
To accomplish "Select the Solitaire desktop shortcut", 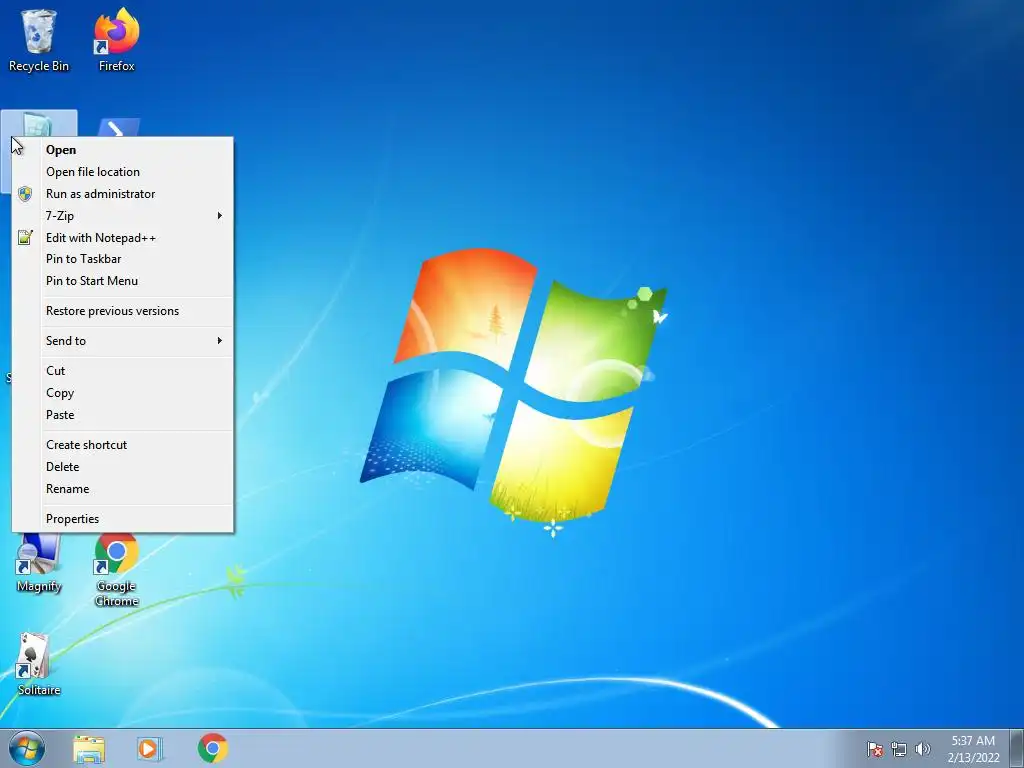I will coord(39,664).
